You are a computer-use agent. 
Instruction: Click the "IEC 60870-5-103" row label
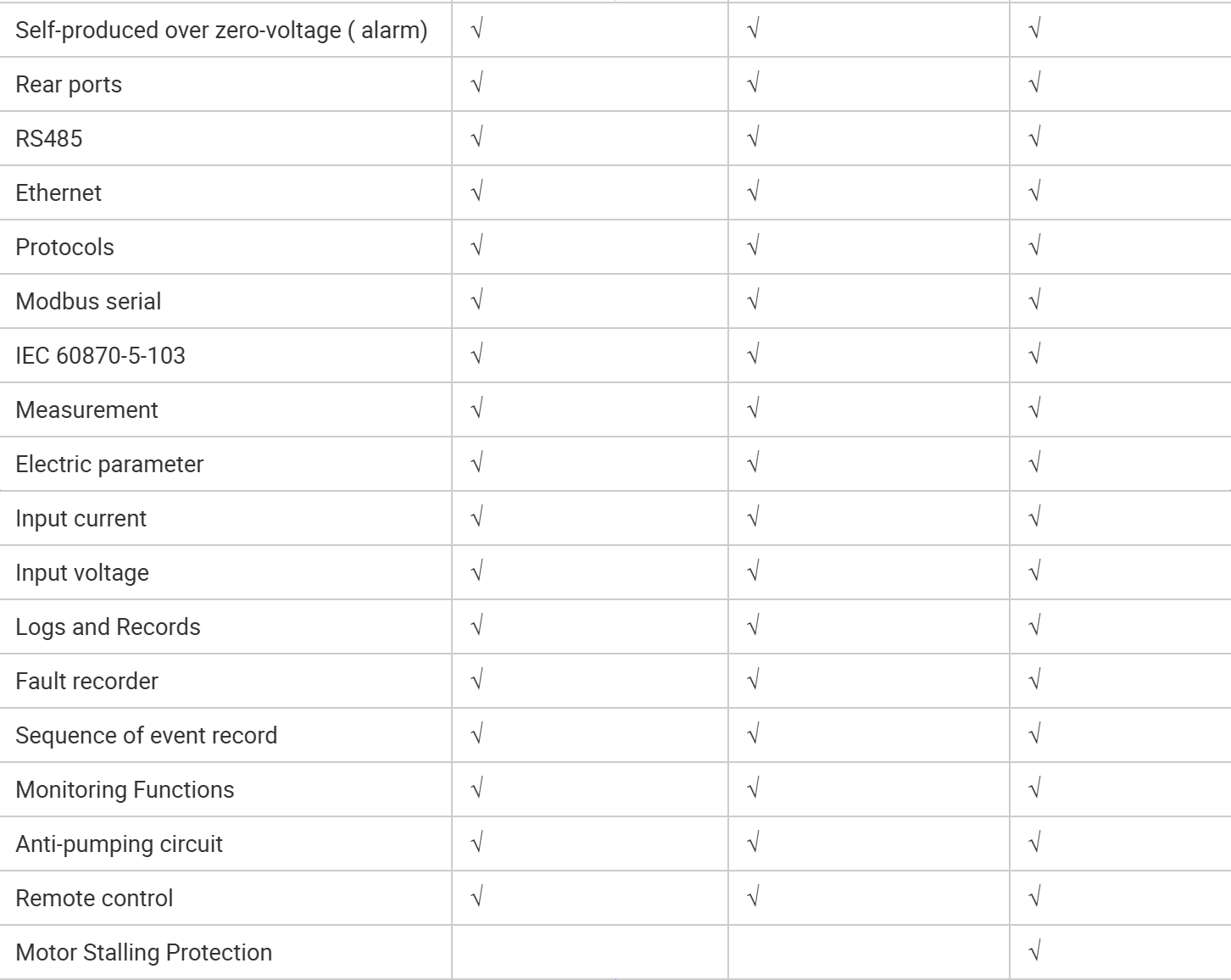click(x=100, y=356)
